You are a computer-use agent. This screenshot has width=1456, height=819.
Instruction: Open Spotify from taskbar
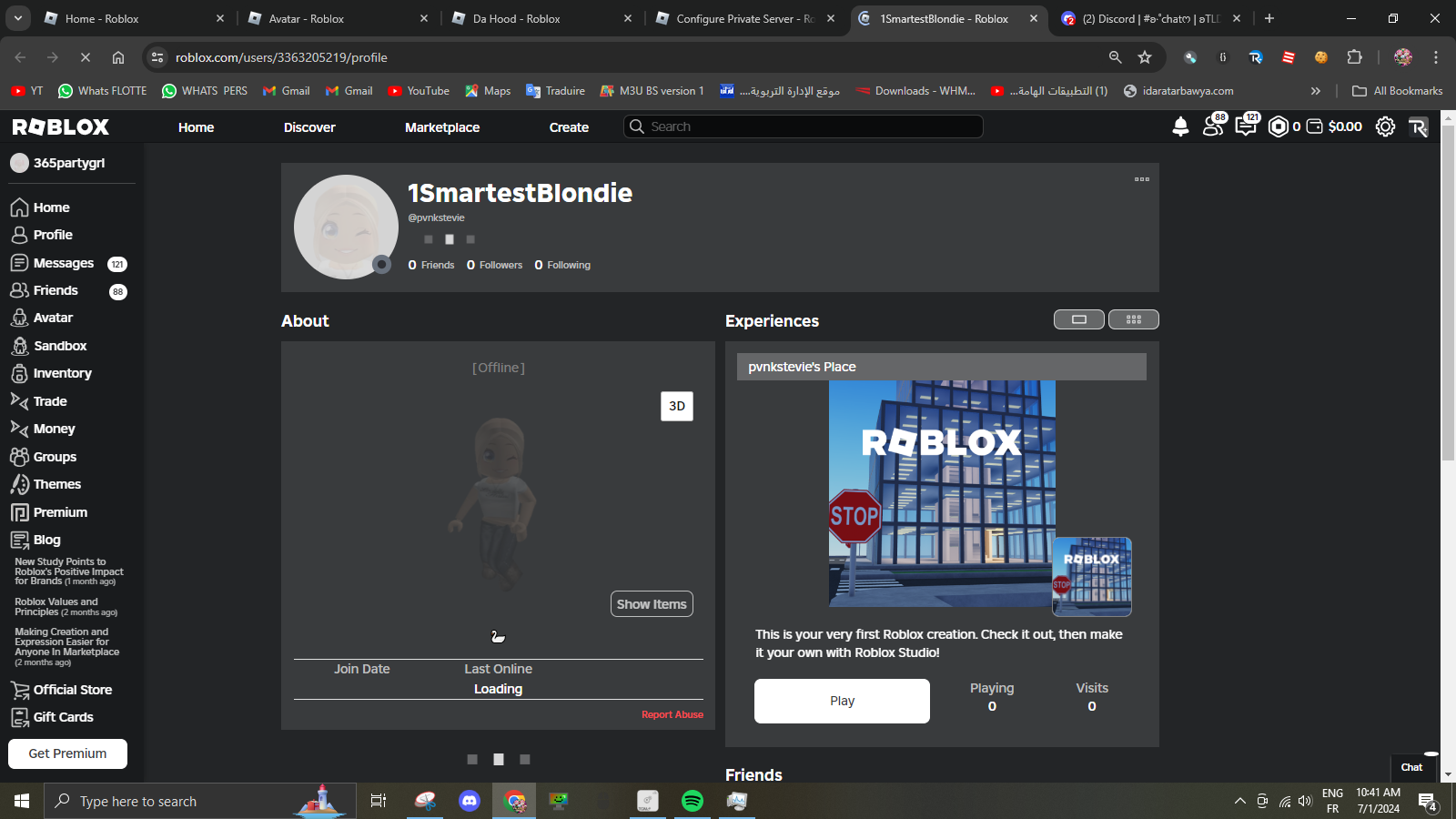coord(693,801)
